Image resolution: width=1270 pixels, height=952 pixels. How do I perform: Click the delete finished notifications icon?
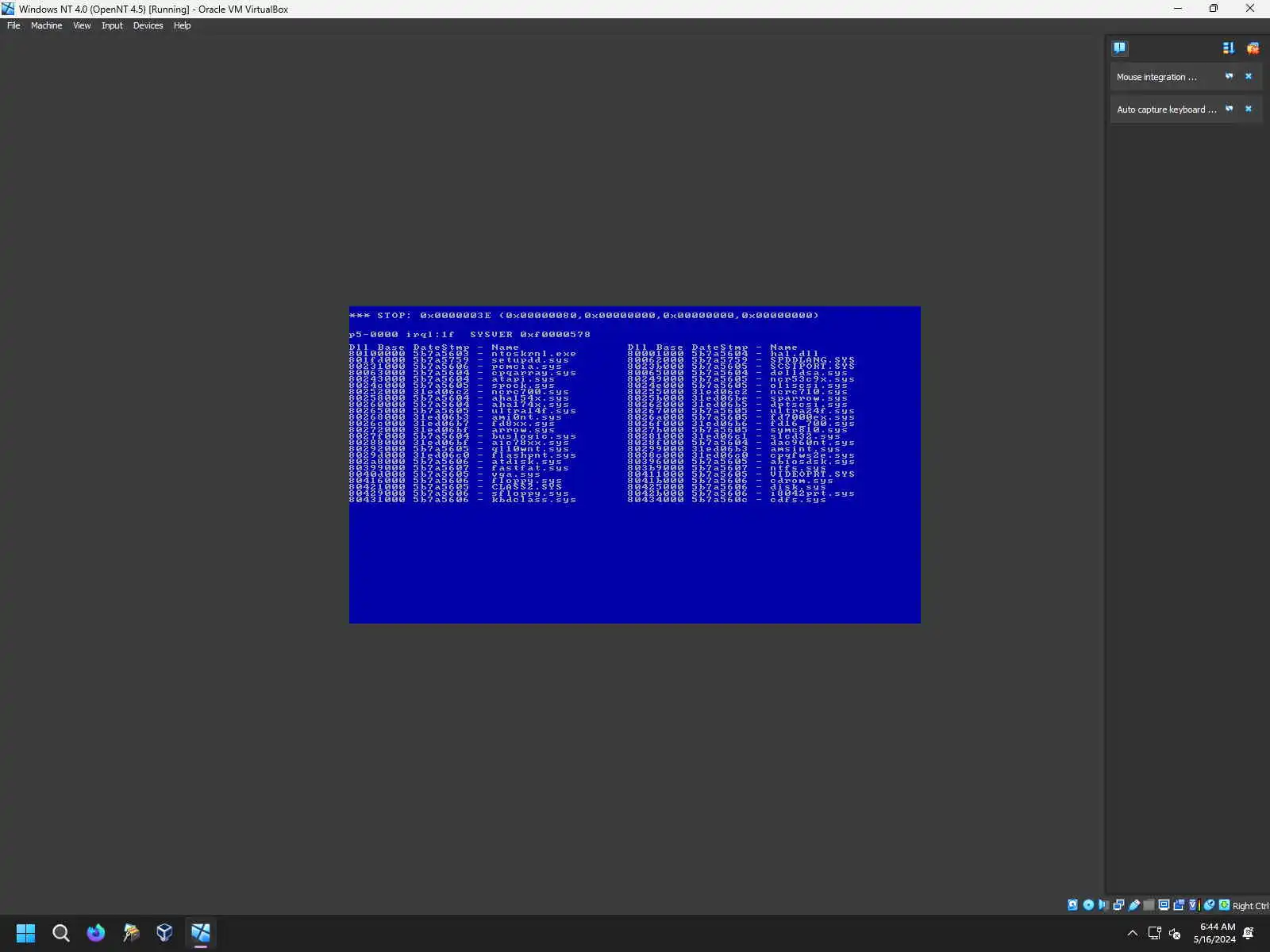1253,48
